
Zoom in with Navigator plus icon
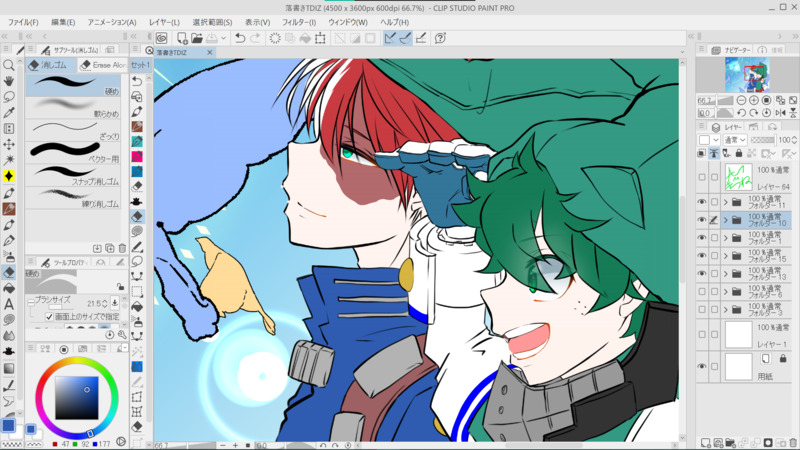[754, 101]
